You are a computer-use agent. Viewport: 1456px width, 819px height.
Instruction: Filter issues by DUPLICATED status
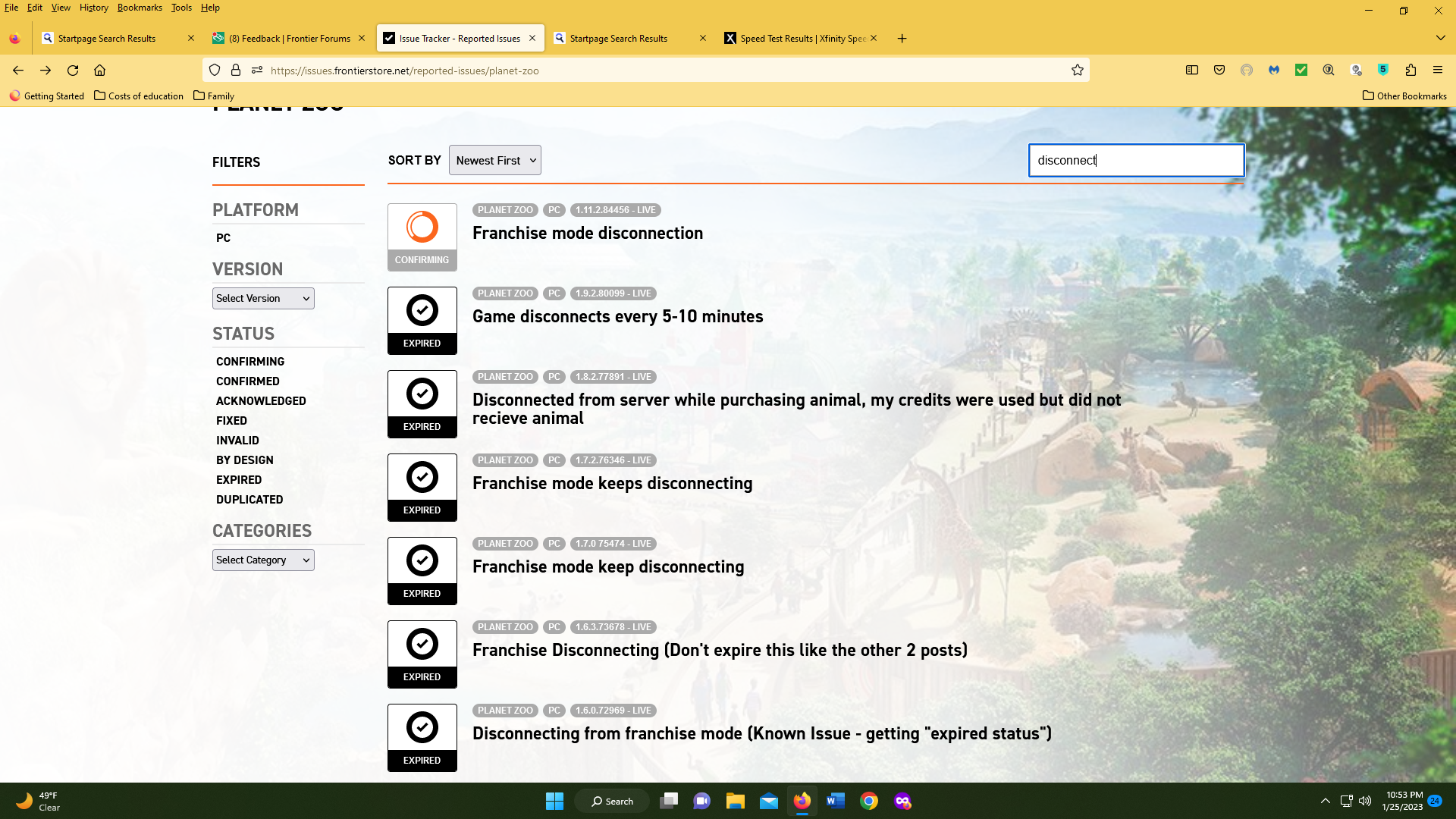249,500
